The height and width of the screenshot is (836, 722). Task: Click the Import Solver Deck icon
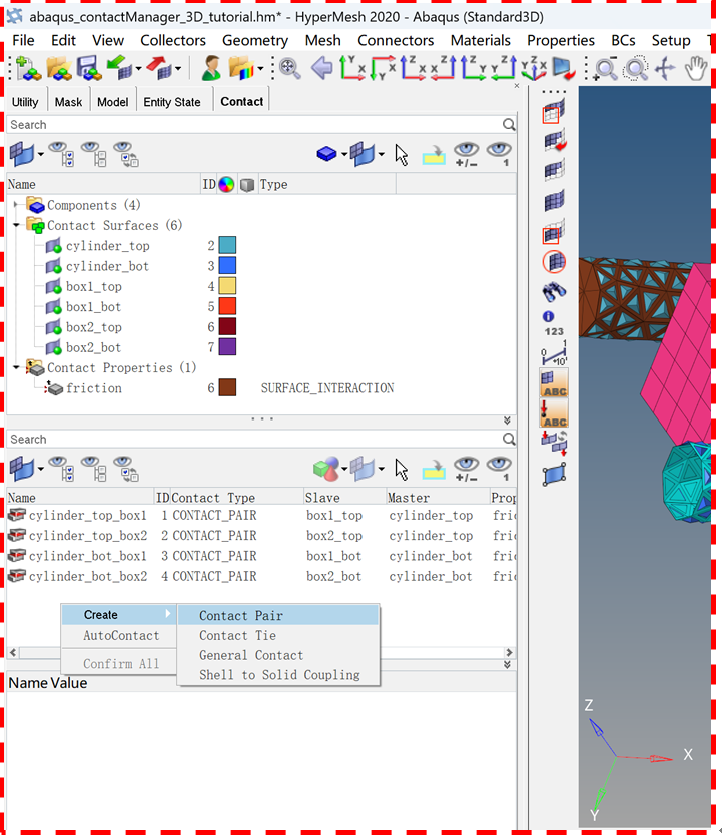(x=119, y=68)
